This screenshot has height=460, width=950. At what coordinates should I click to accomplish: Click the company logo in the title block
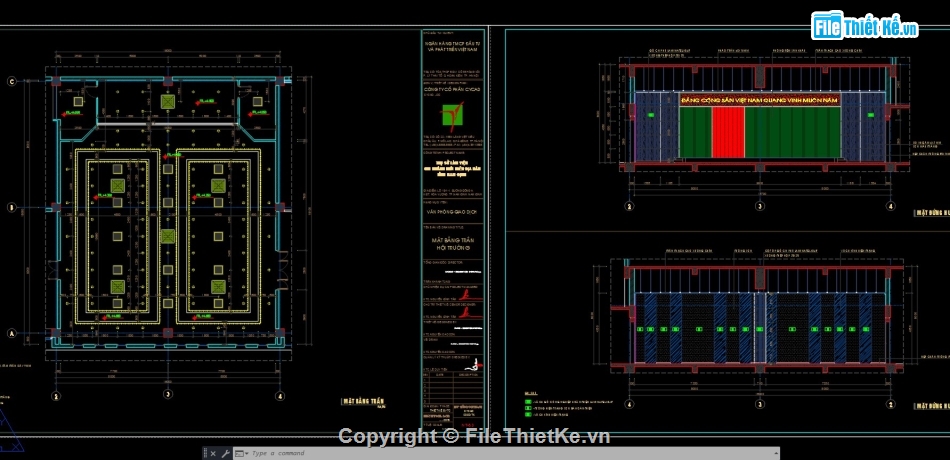(453, 118)
